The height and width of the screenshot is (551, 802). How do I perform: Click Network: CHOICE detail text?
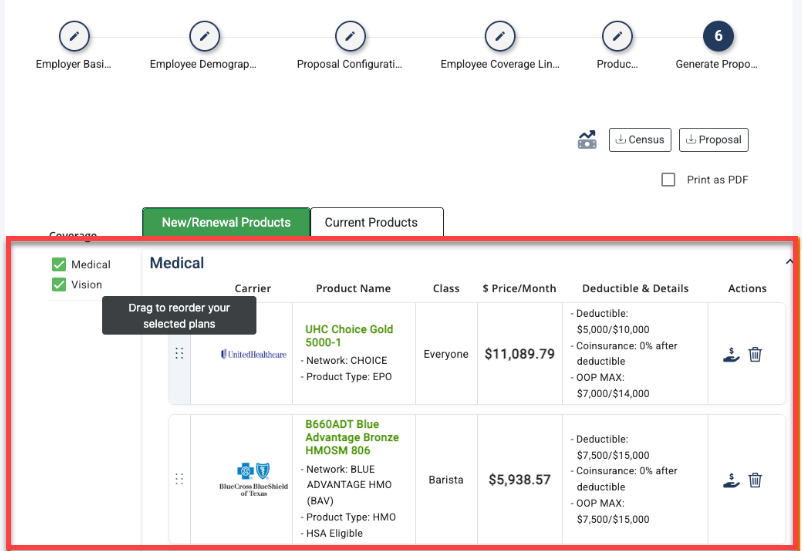click(346, 361)
